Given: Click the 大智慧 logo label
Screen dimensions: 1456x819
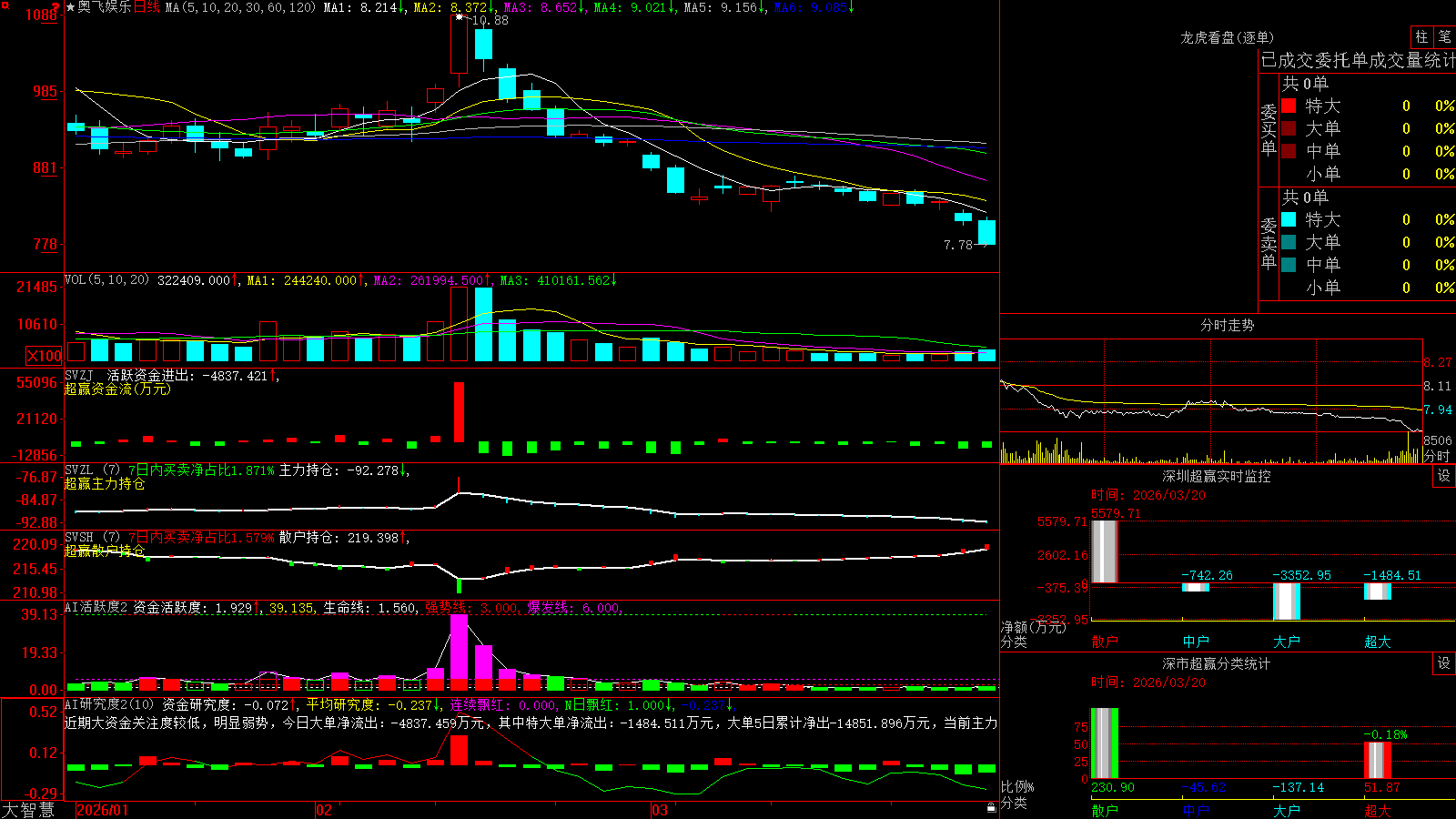Looking at the screenshot, I should point(28,810).
